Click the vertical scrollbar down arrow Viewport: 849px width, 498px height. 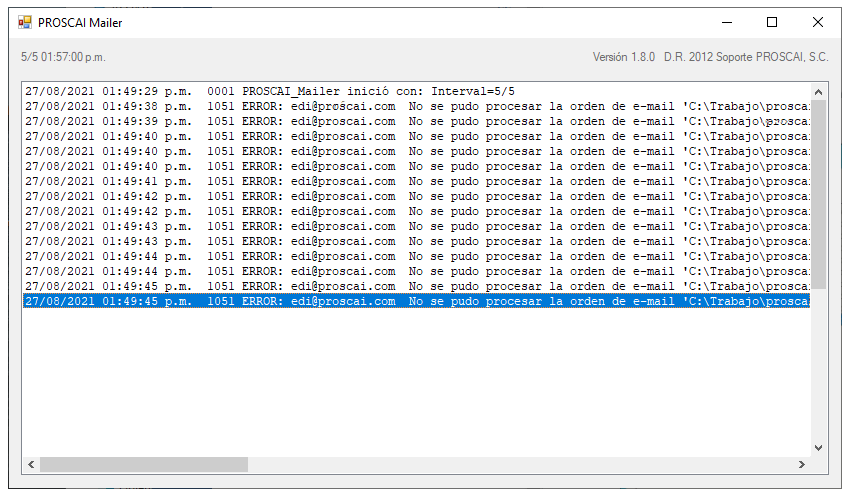(818, 448)
